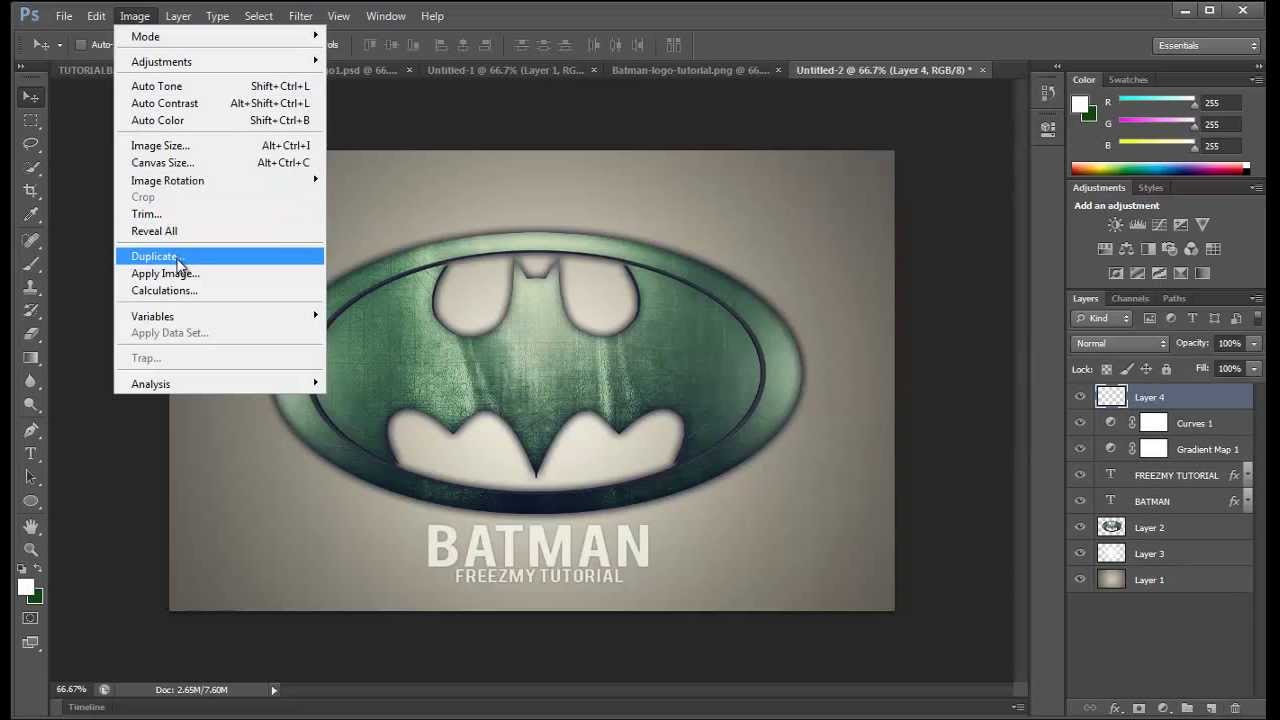Open the Opacity slider dropdown arrow
Image resolution: width=1280 pixels, height=720 pixels.
coord(1254,343)
